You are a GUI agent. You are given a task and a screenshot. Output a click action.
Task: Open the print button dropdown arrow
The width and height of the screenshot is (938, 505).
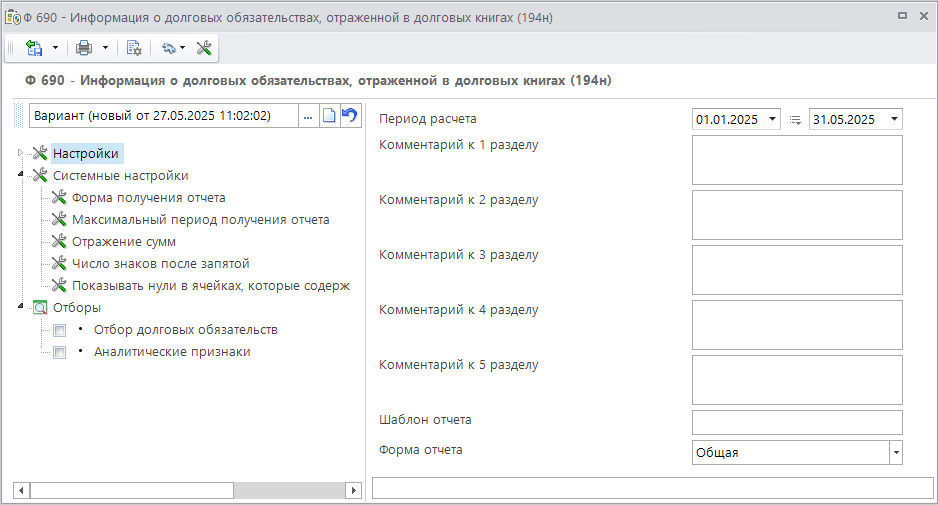pos(105,48)
